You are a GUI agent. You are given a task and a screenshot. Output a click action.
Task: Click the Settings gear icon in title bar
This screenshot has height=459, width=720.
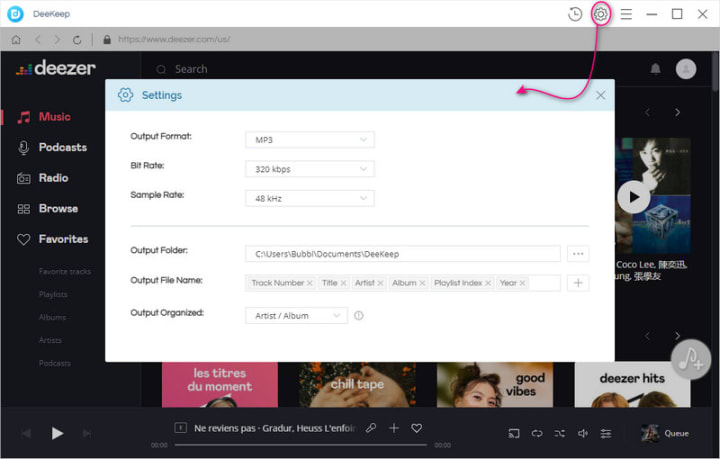[600, 14]
